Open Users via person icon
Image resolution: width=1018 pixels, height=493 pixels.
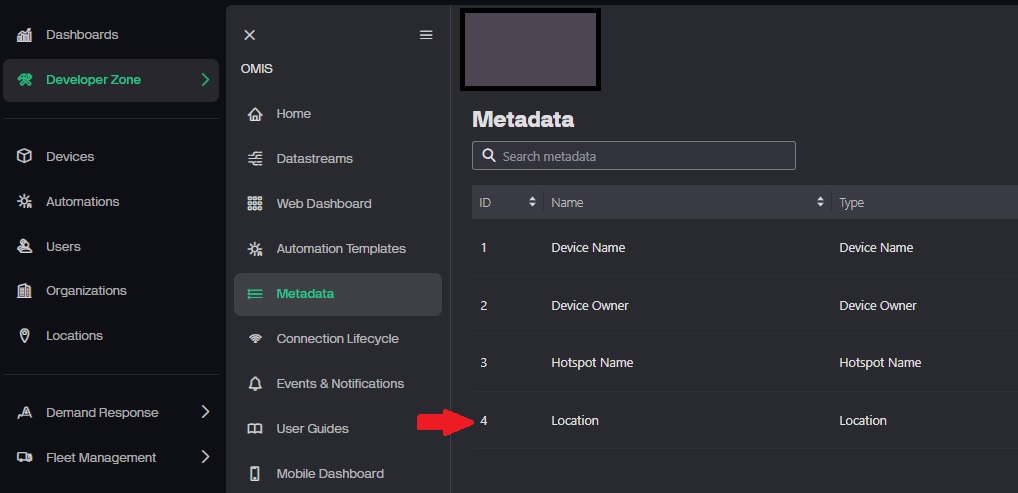(25, 246)
